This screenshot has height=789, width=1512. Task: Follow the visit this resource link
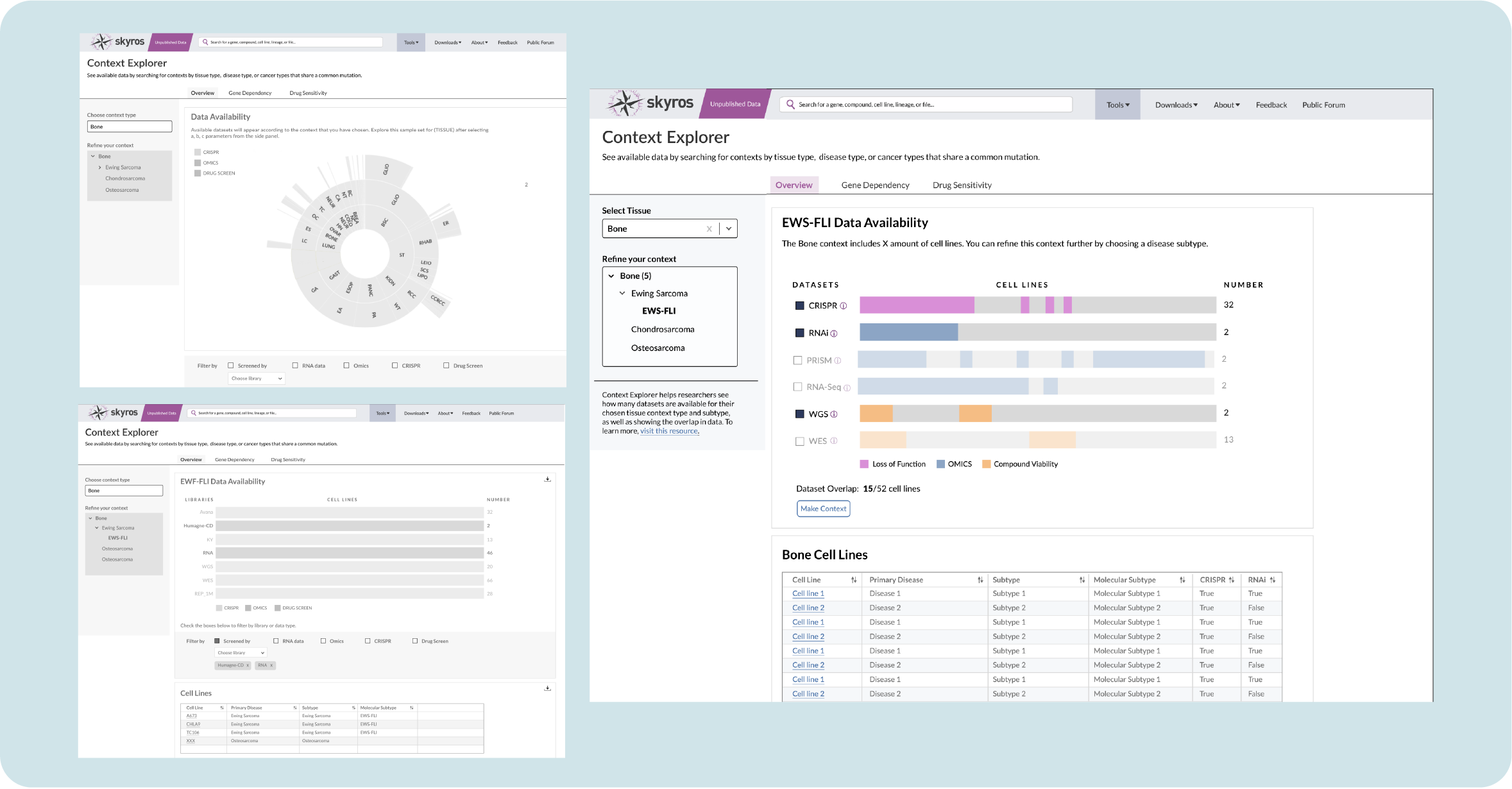point(668,431)
